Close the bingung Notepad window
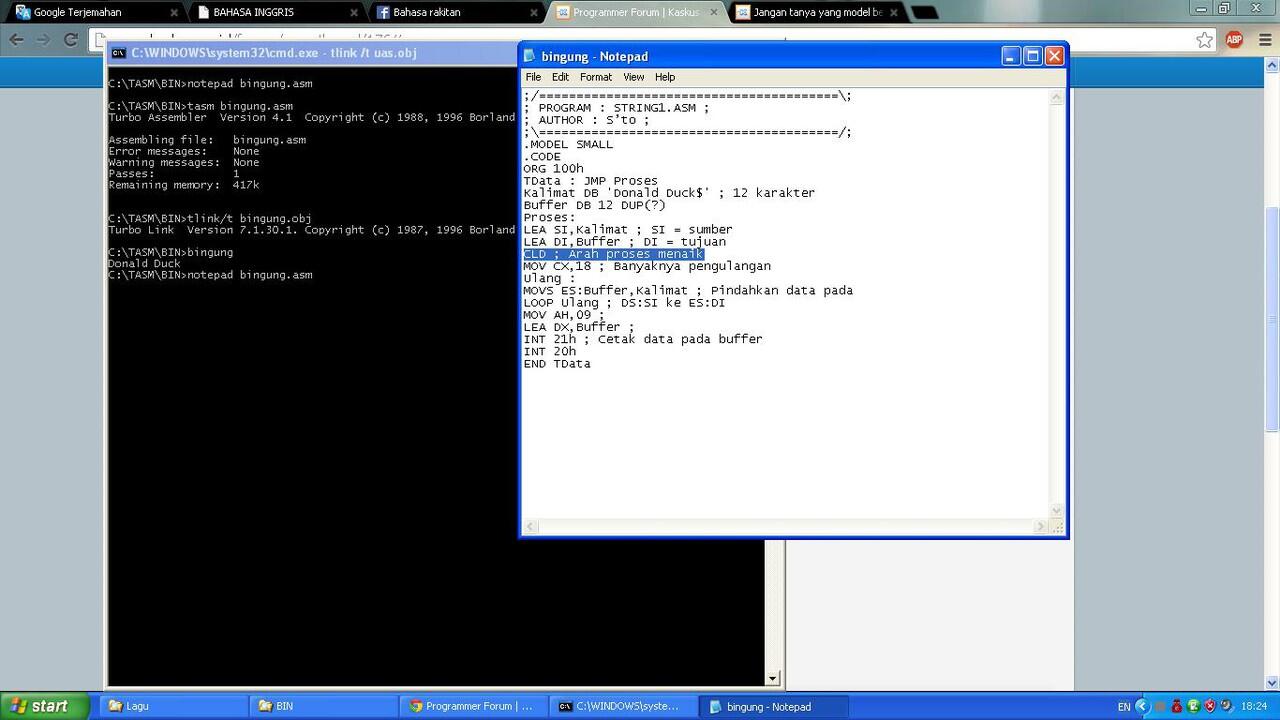Image resolution: width=1280 pixels, height=720 pixels. pos(1054,56)
